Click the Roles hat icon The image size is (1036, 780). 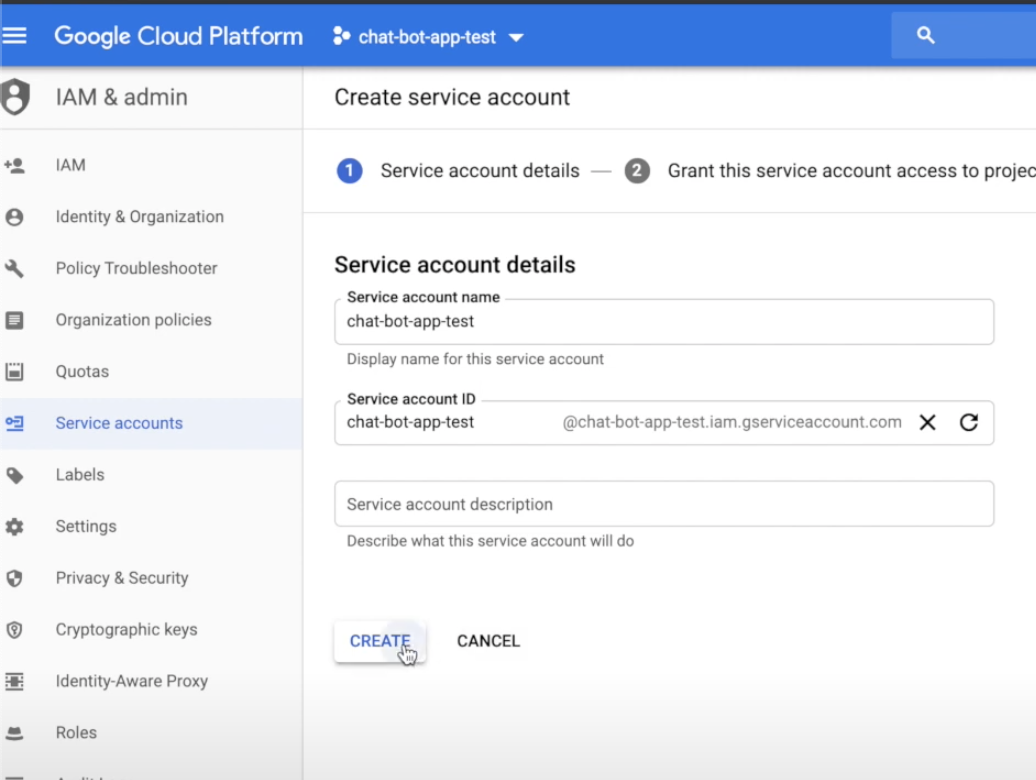(15, 733)
